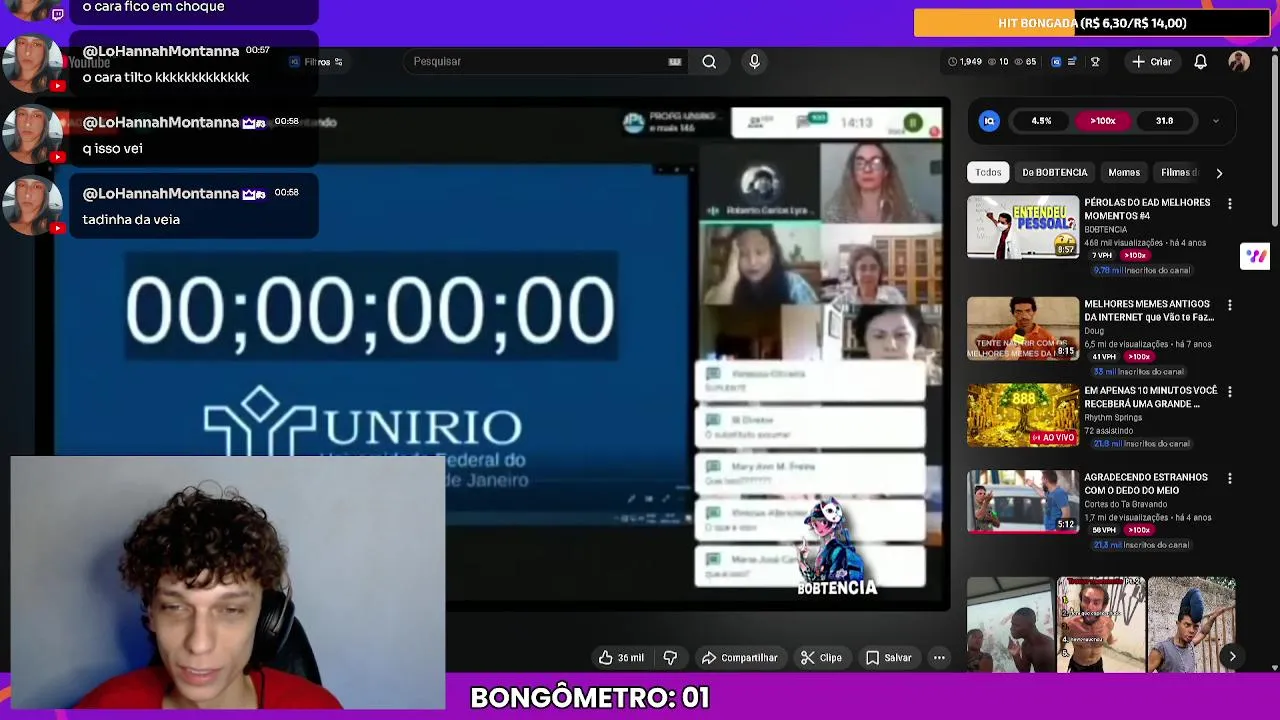1280x720 pixels.
Task: Click chat message 'o cara tilto kkkkkkkkkkkkk'
Action: click(x=166, y=78)
